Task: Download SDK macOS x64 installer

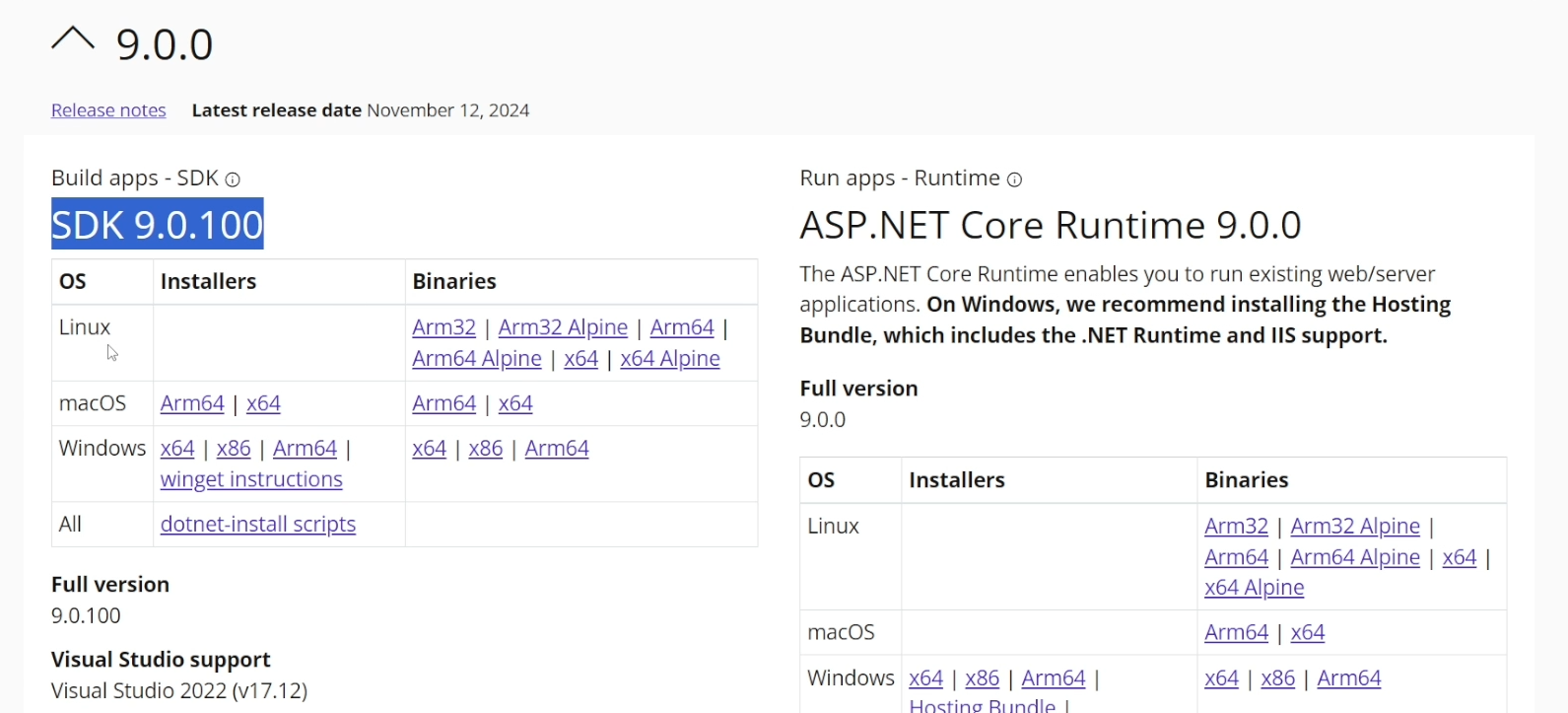Action: [263, 403]
